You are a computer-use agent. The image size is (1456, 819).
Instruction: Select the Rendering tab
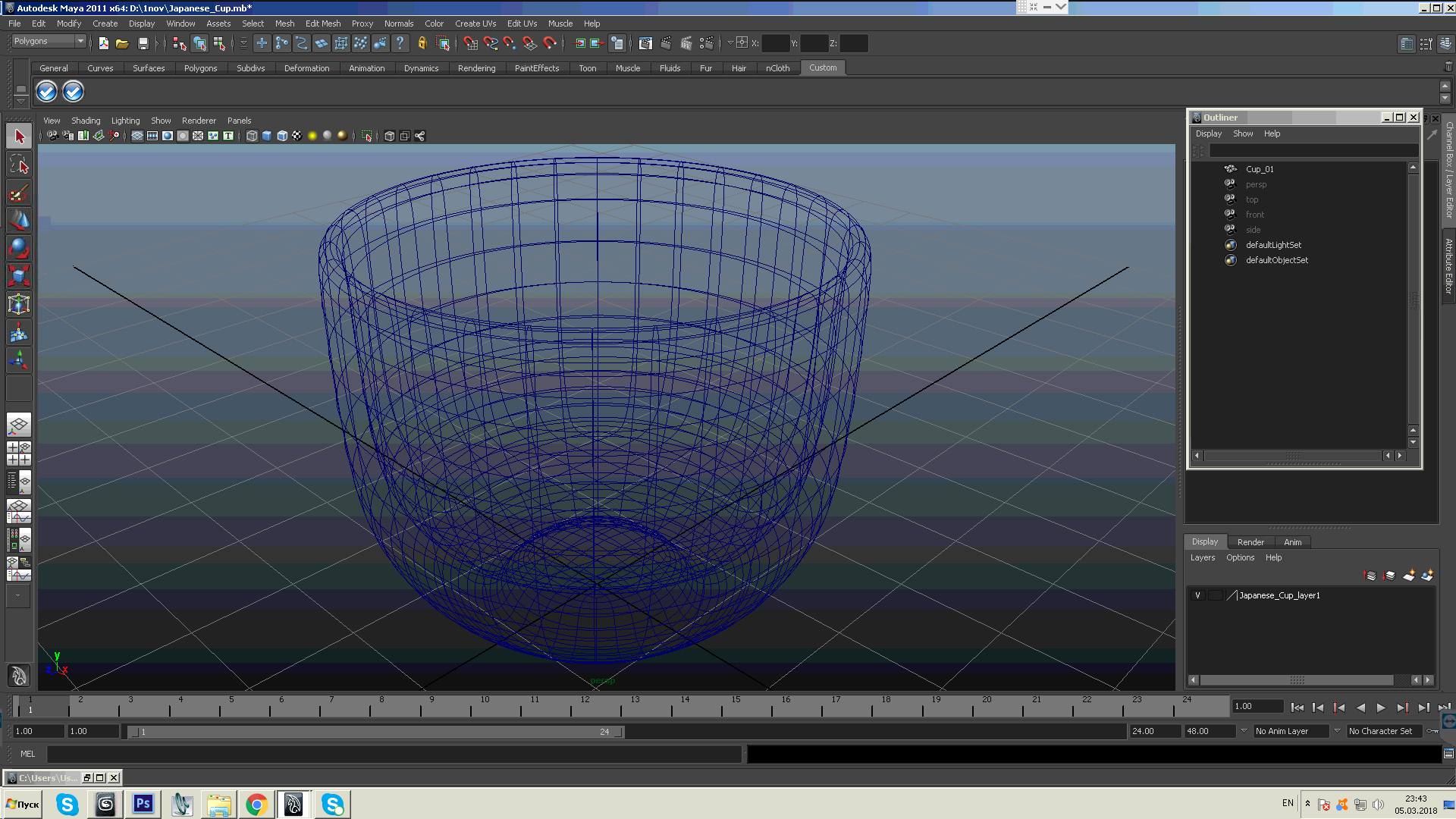476,67
